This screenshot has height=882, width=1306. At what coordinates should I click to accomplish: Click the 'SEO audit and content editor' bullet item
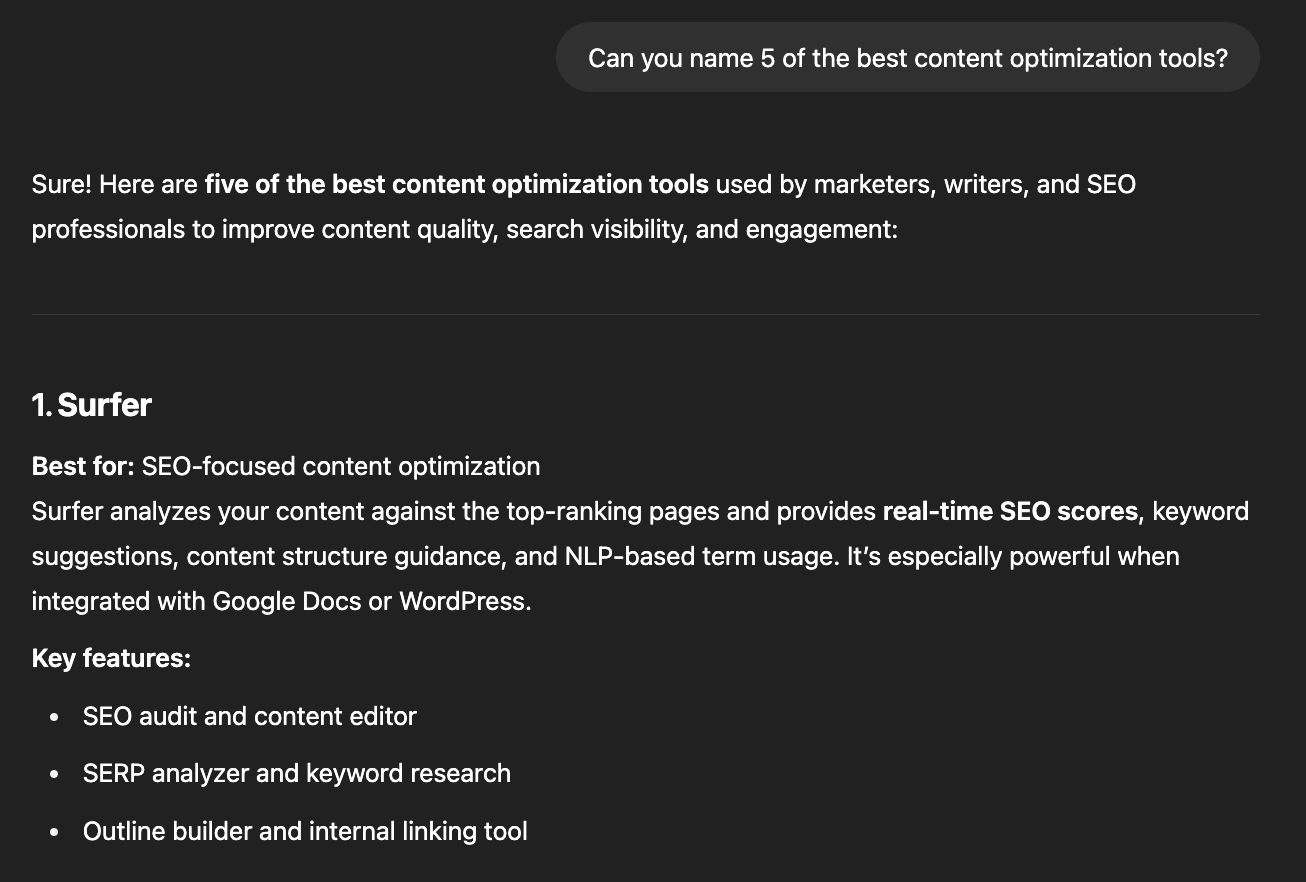click(x=250, y=716)
